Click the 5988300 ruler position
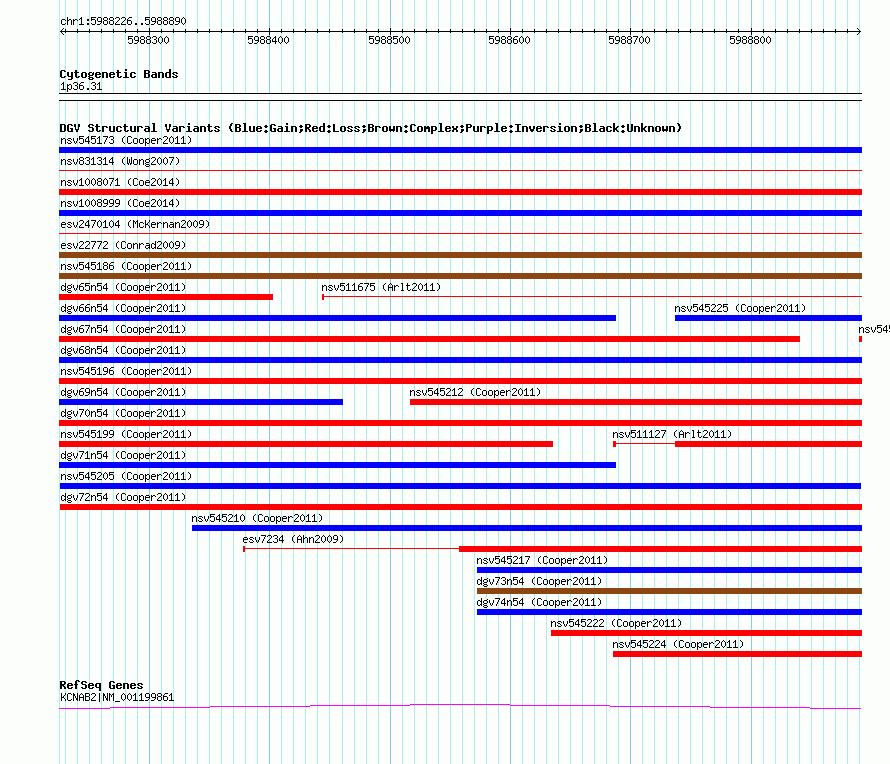The image size is (890, 764). pyautogui.click(x=148, y=40)
